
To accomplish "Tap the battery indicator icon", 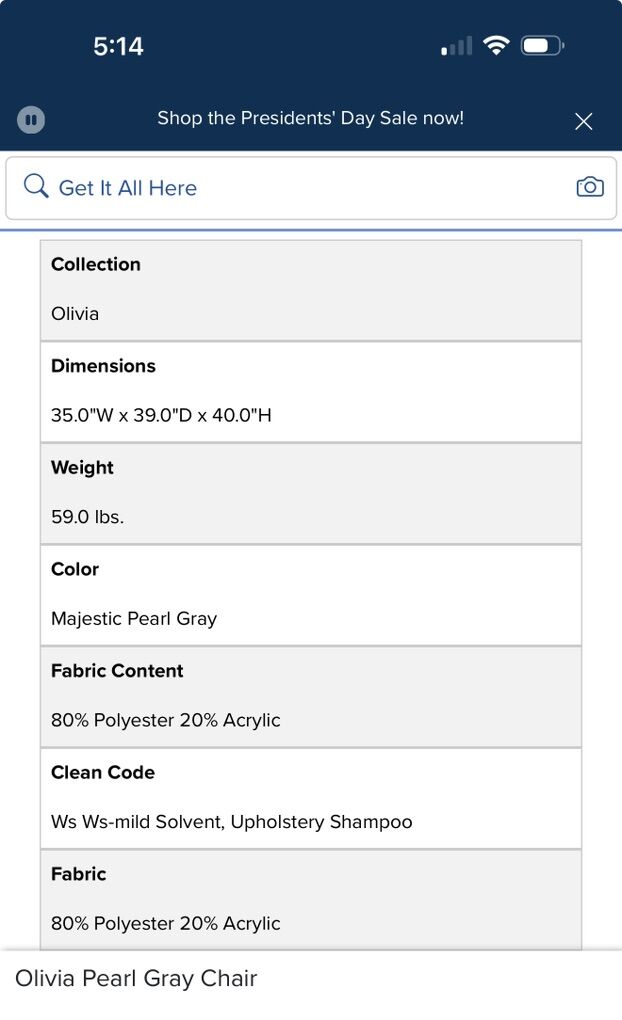I will (x=542, y=45).
